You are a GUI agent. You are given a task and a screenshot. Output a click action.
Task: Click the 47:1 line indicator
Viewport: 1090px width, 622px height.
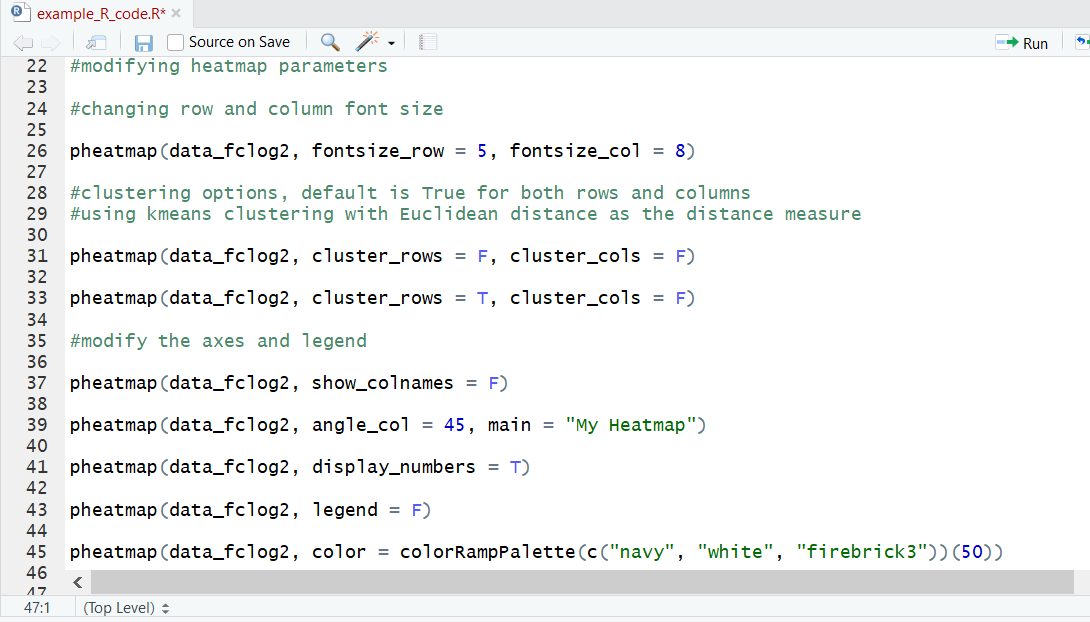39,607
